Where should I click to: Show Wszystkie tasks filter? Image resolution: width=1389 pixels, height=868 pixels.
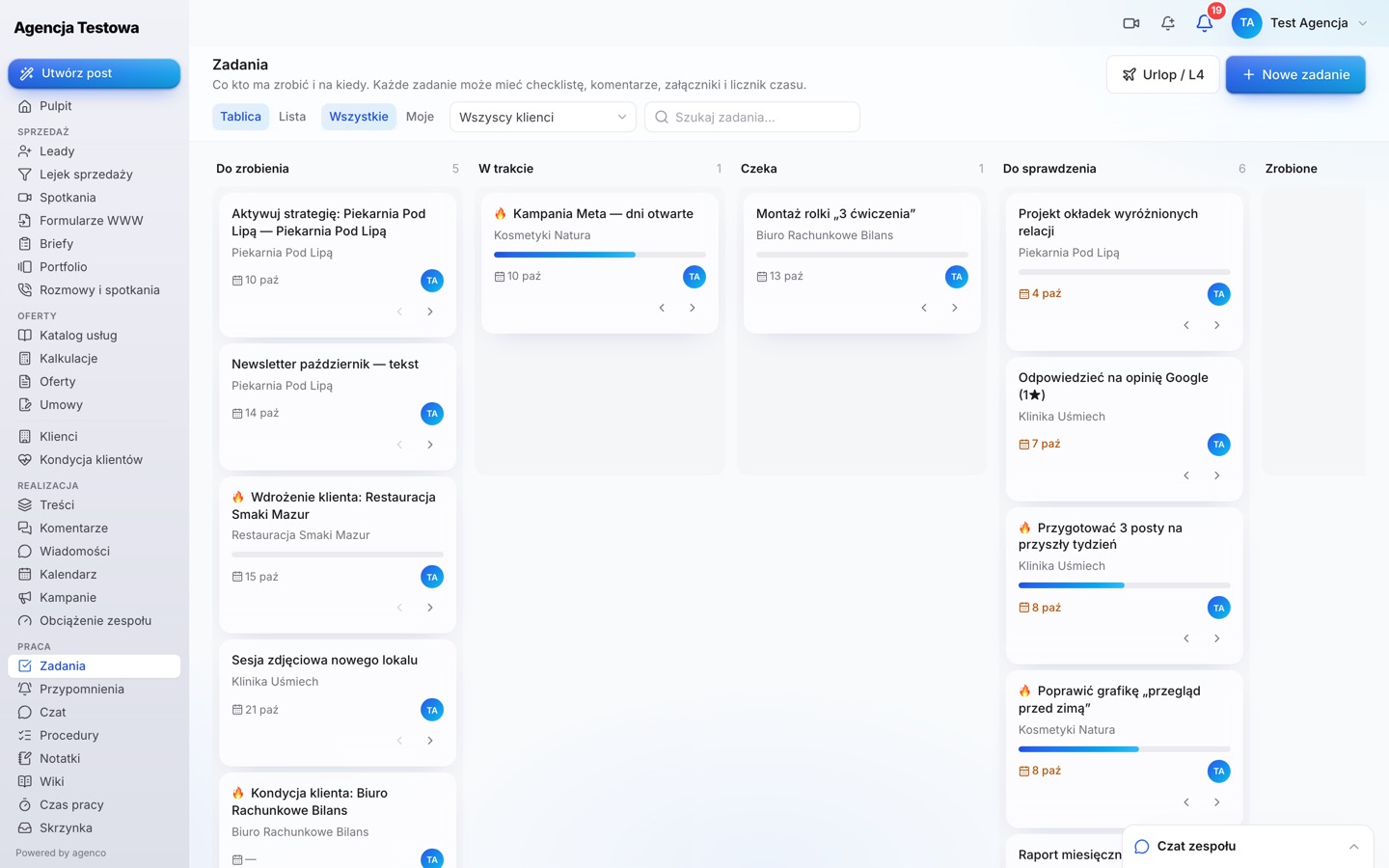click(x=359, y=117)
